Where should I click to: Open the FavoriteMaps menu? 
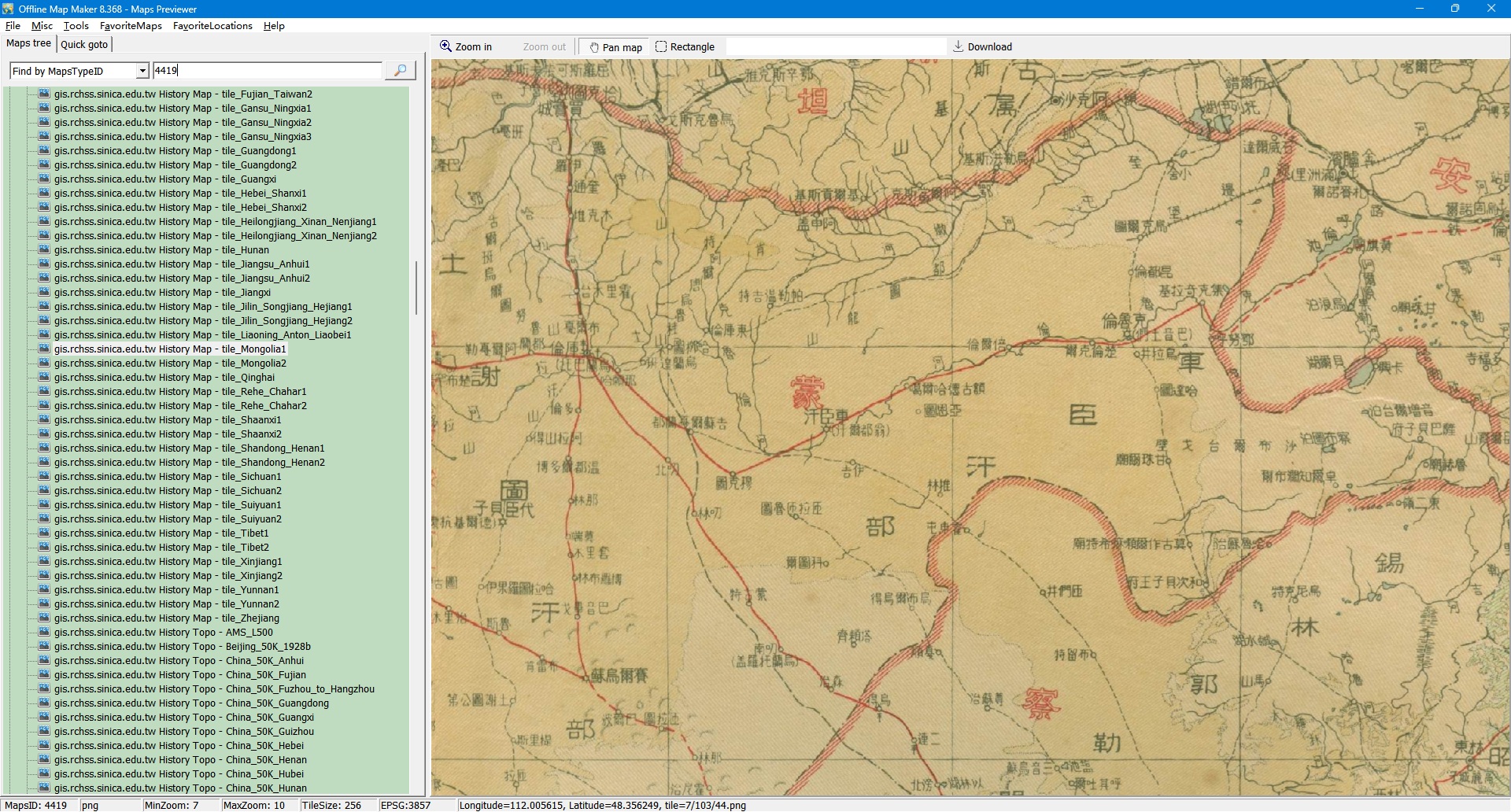[131, 26]
